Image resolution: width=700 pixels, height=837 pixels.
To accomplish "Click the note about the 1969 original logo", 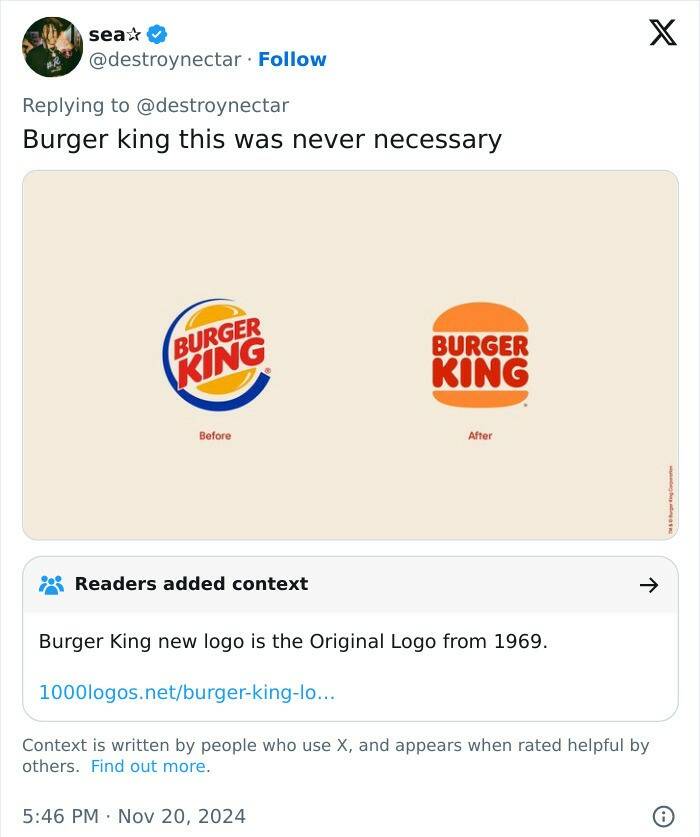I will point(293,641).
